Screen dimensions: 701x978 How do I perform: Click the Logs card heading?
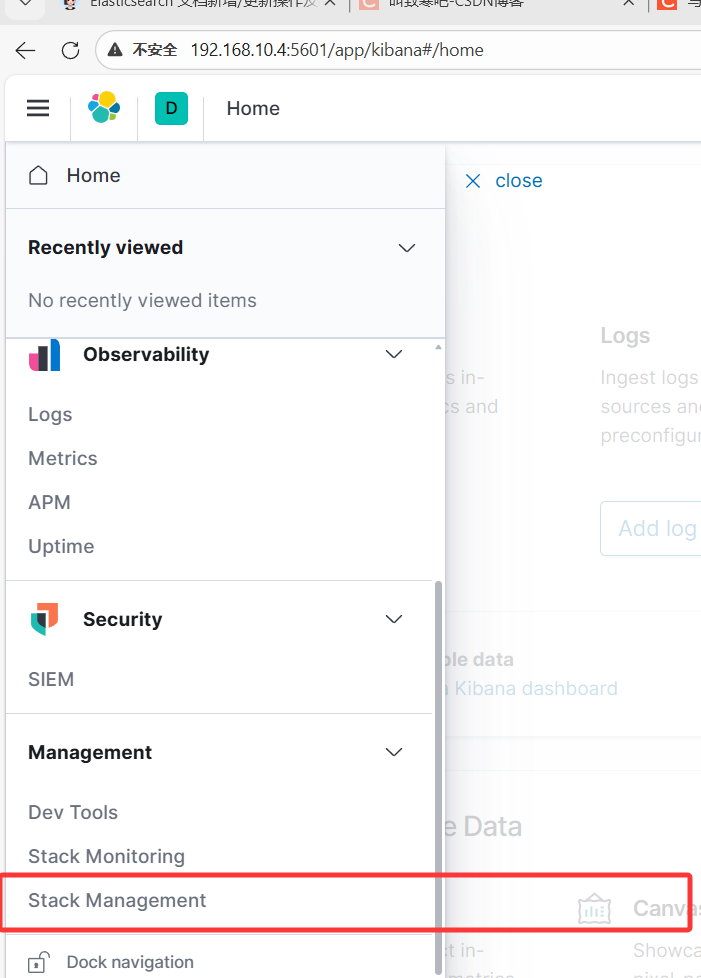tap(626, 336)
